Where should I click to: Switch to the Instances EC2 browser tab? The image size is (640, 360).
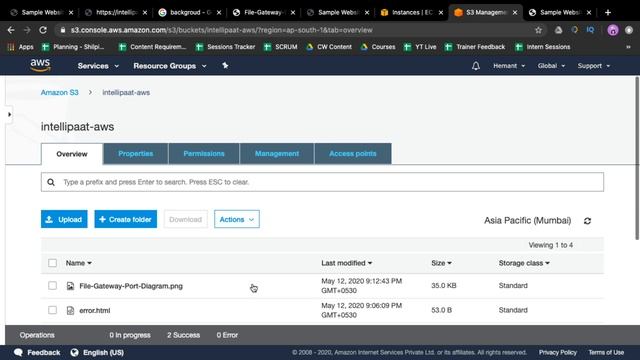coord(411,13)
